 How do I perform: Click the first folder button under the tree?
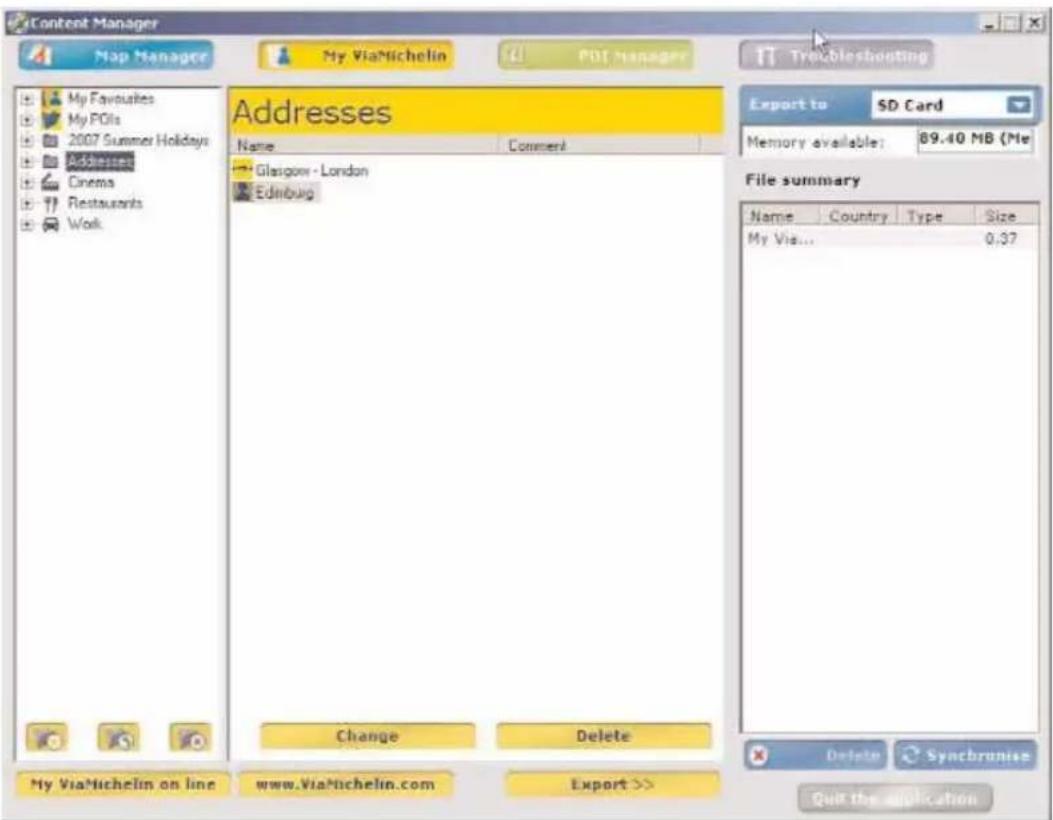click(x=46, y=737)
